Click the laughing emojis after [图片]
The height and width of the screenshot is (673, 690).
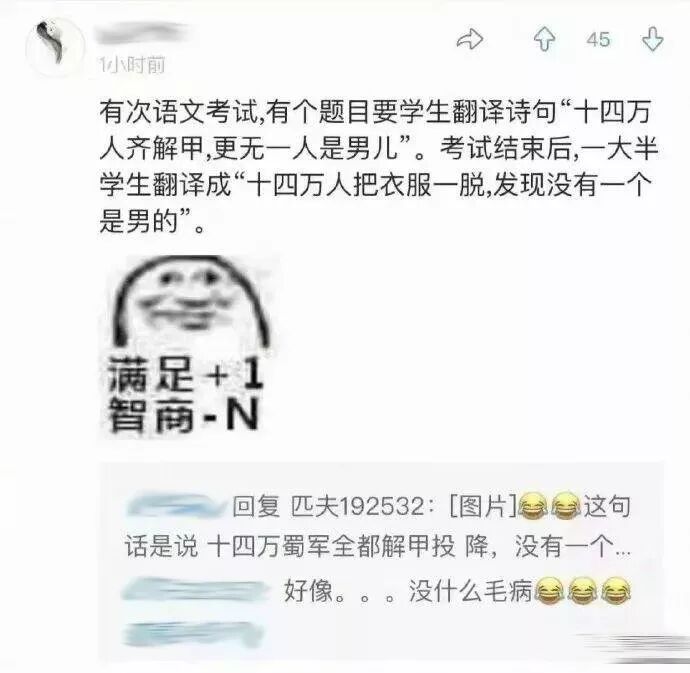tap(550, 506)
